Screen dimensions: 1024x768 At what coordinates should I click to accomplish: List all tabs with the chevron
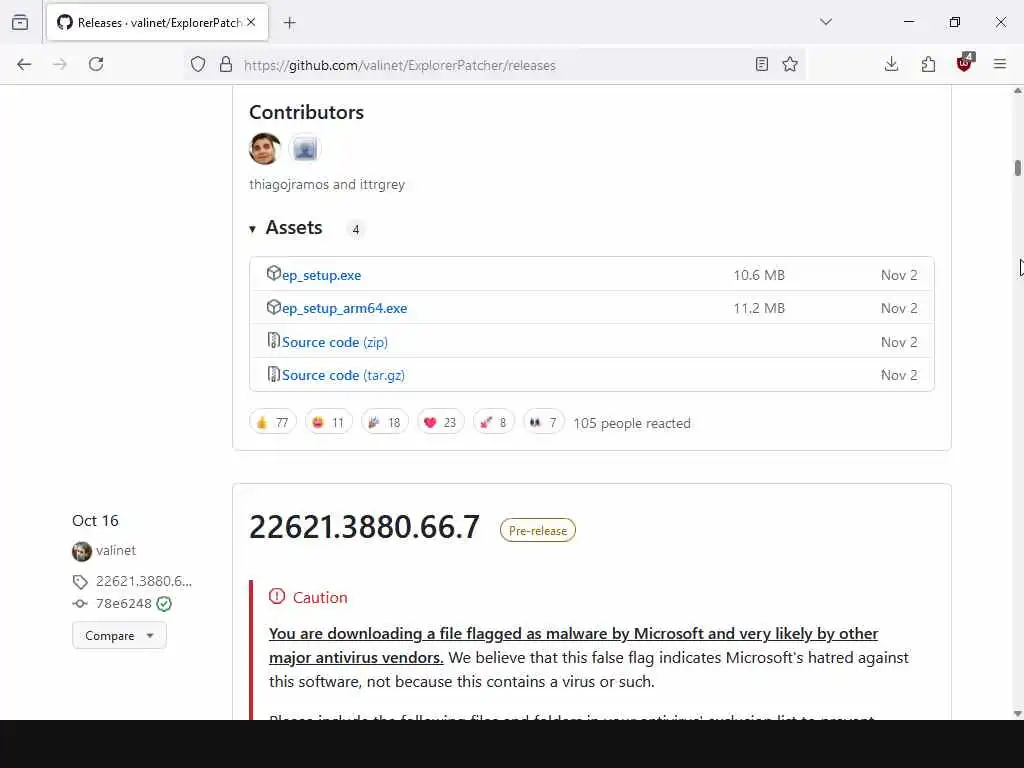click(826, 22)
